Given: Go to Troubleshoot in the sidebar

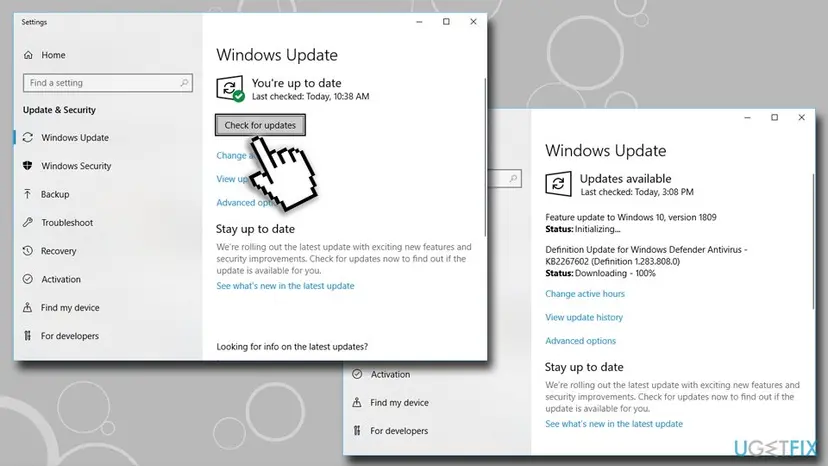Looking at the screenshot, I should 67,222.
